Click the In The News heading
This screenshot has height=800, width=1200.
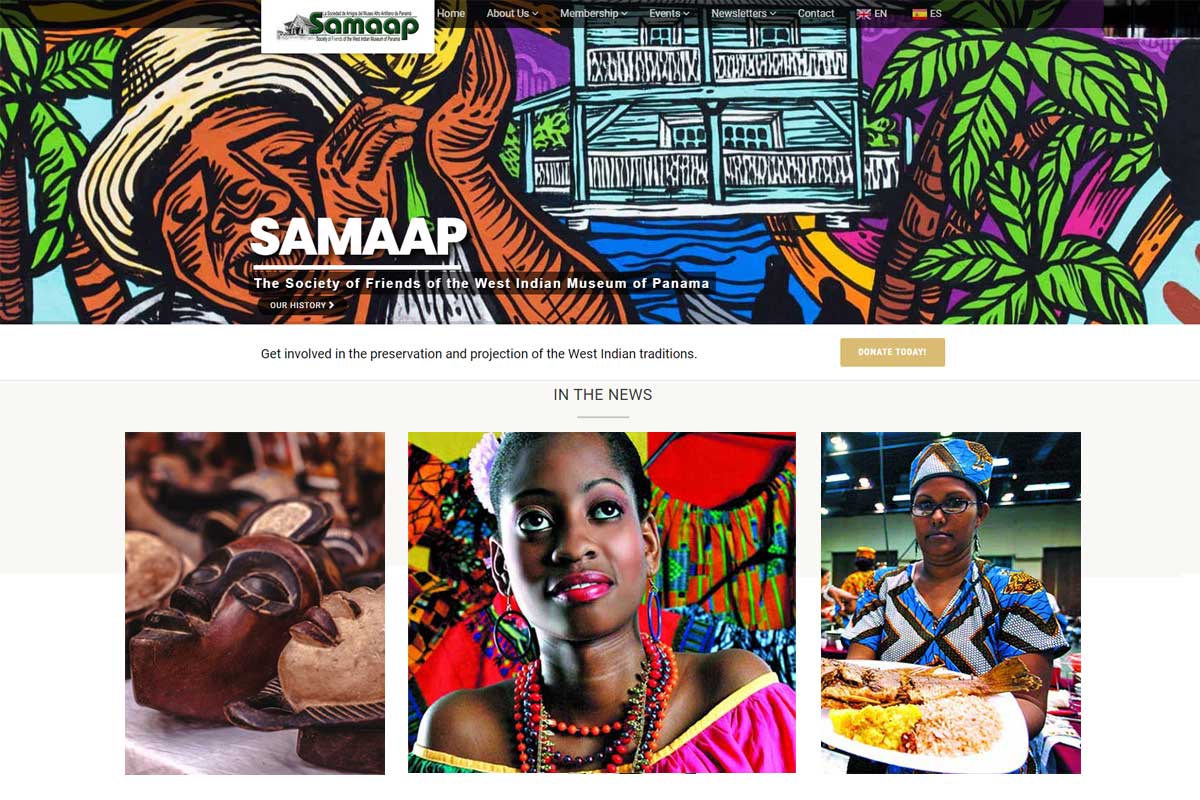click(x=603, y=395)
